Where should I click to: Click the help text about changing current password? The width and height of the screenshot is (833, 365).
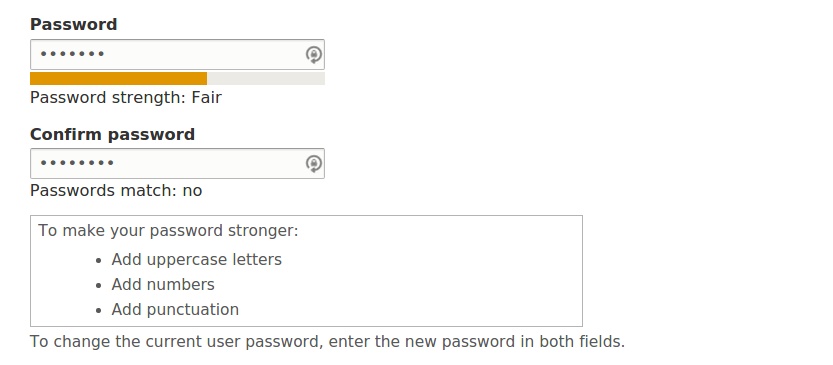pos(327,342)
